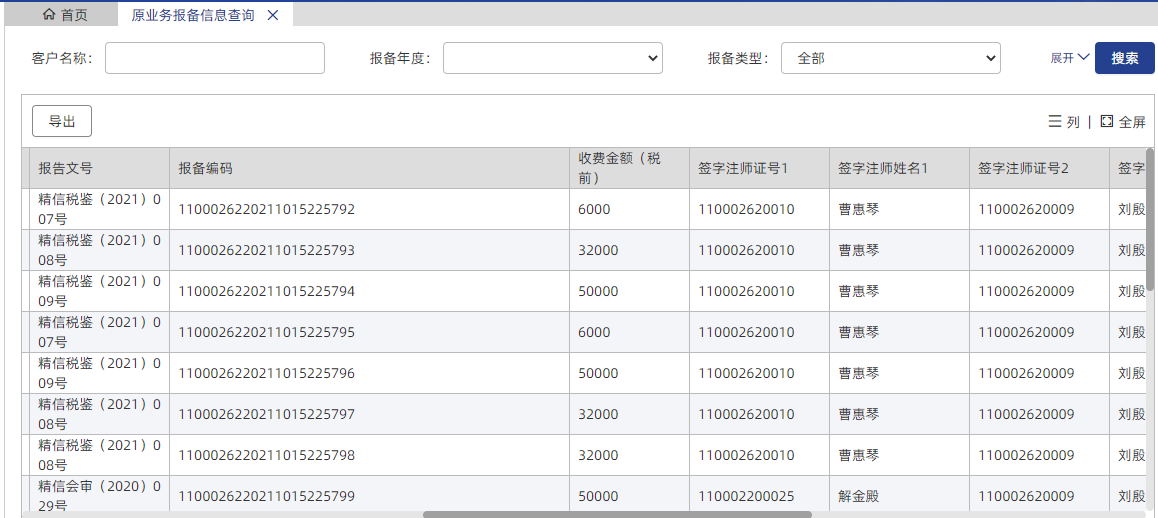
Task: Expand more filters with 展开 chevron
Action: 1083,58
